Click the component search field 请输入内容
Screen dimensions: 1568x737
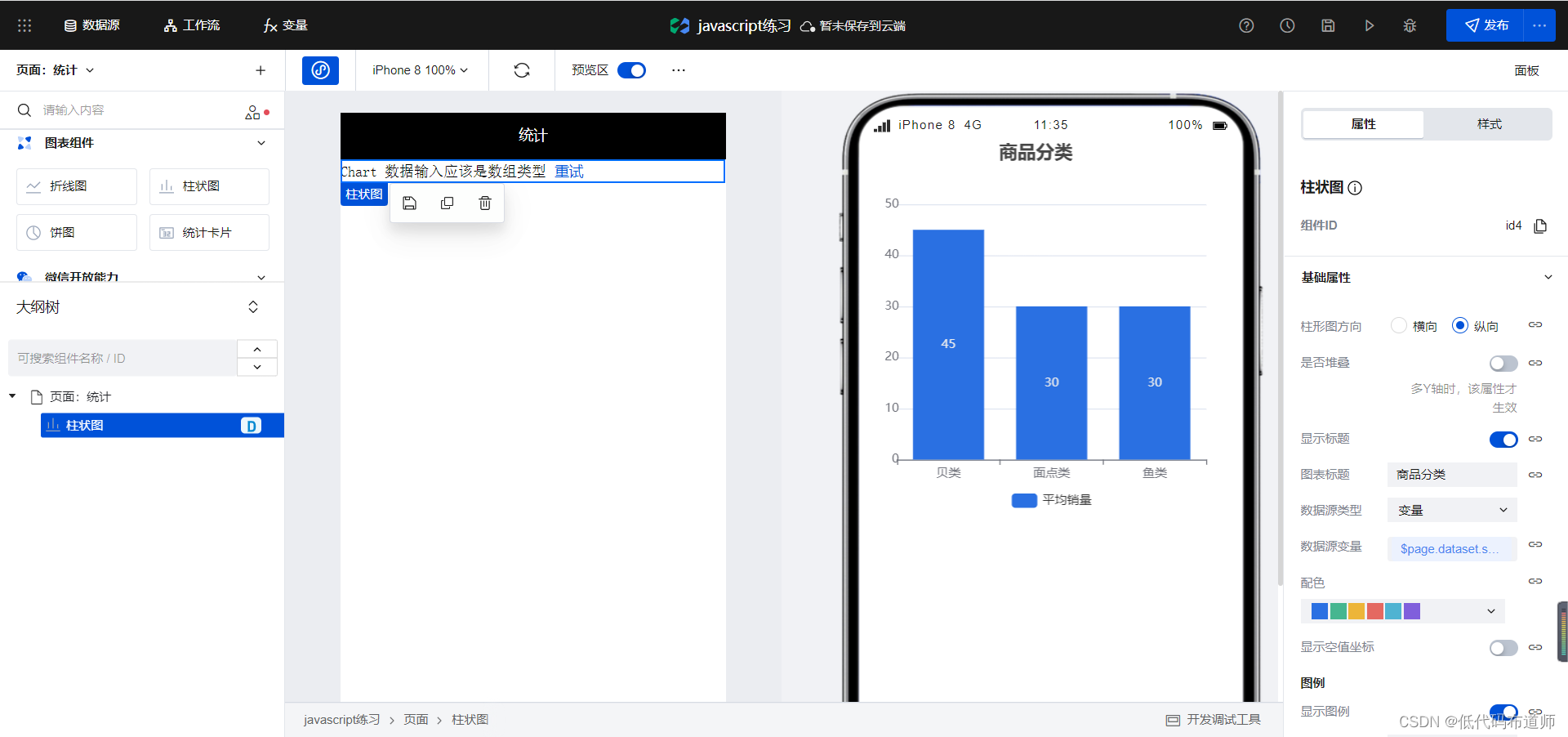(131, 110)
